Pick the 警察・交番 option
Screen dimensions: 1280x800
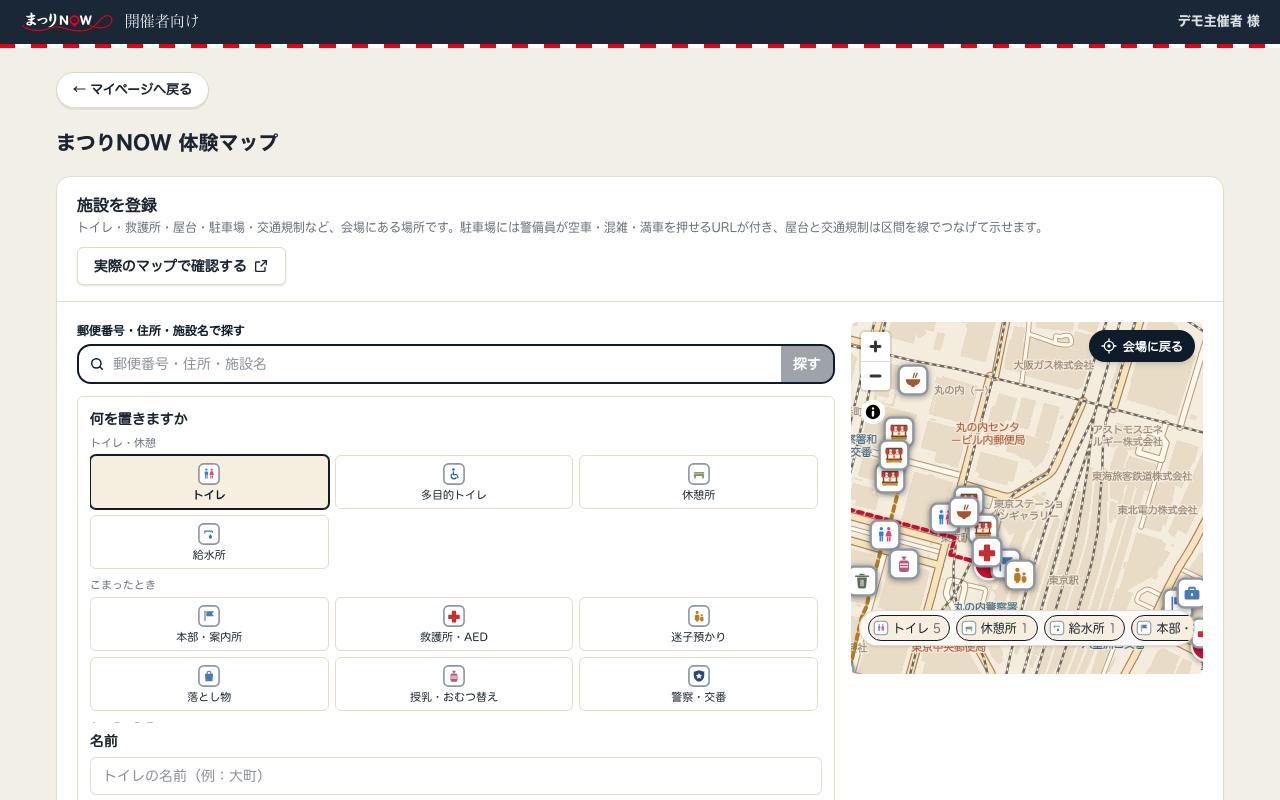[x=698, y=684]
